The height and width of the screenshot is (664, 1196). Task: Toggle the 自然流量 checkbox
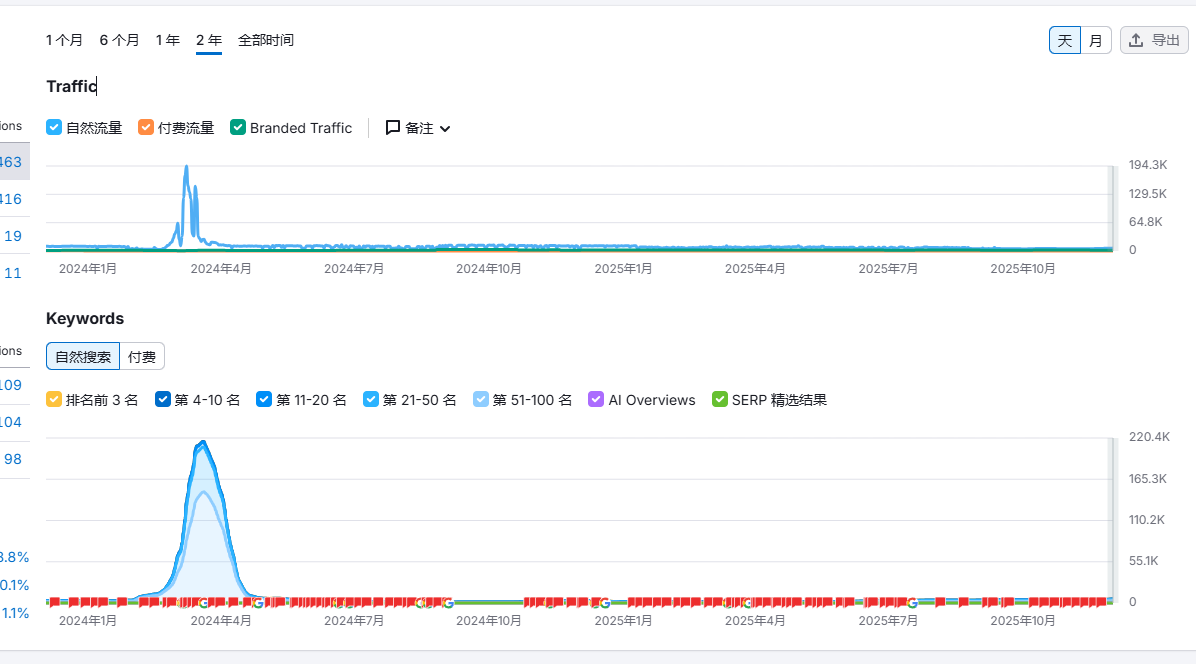coord(55,128)
